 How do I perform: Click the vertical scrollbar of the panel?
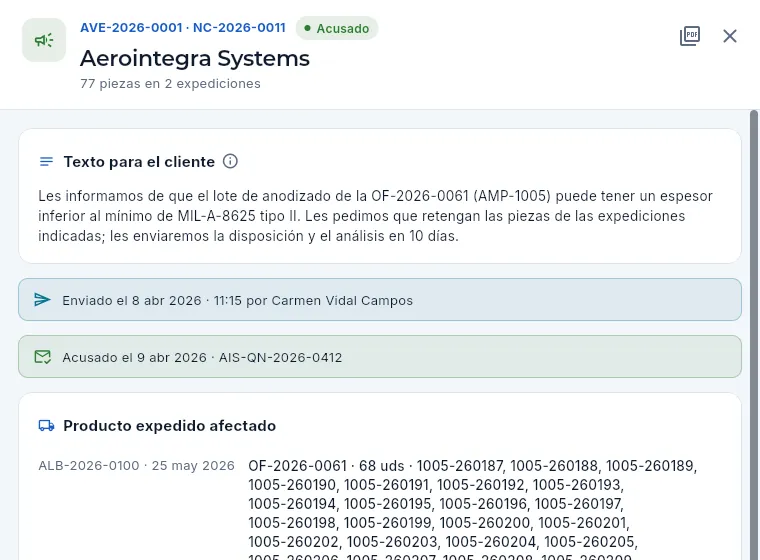[x=754, y=335]
